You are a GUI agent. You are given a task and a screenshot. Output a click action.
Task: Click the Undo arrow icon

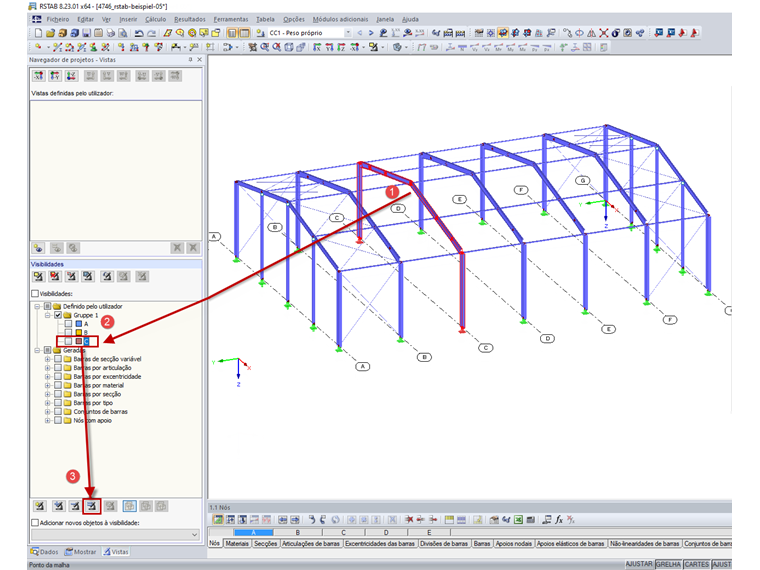pos(139,33)
